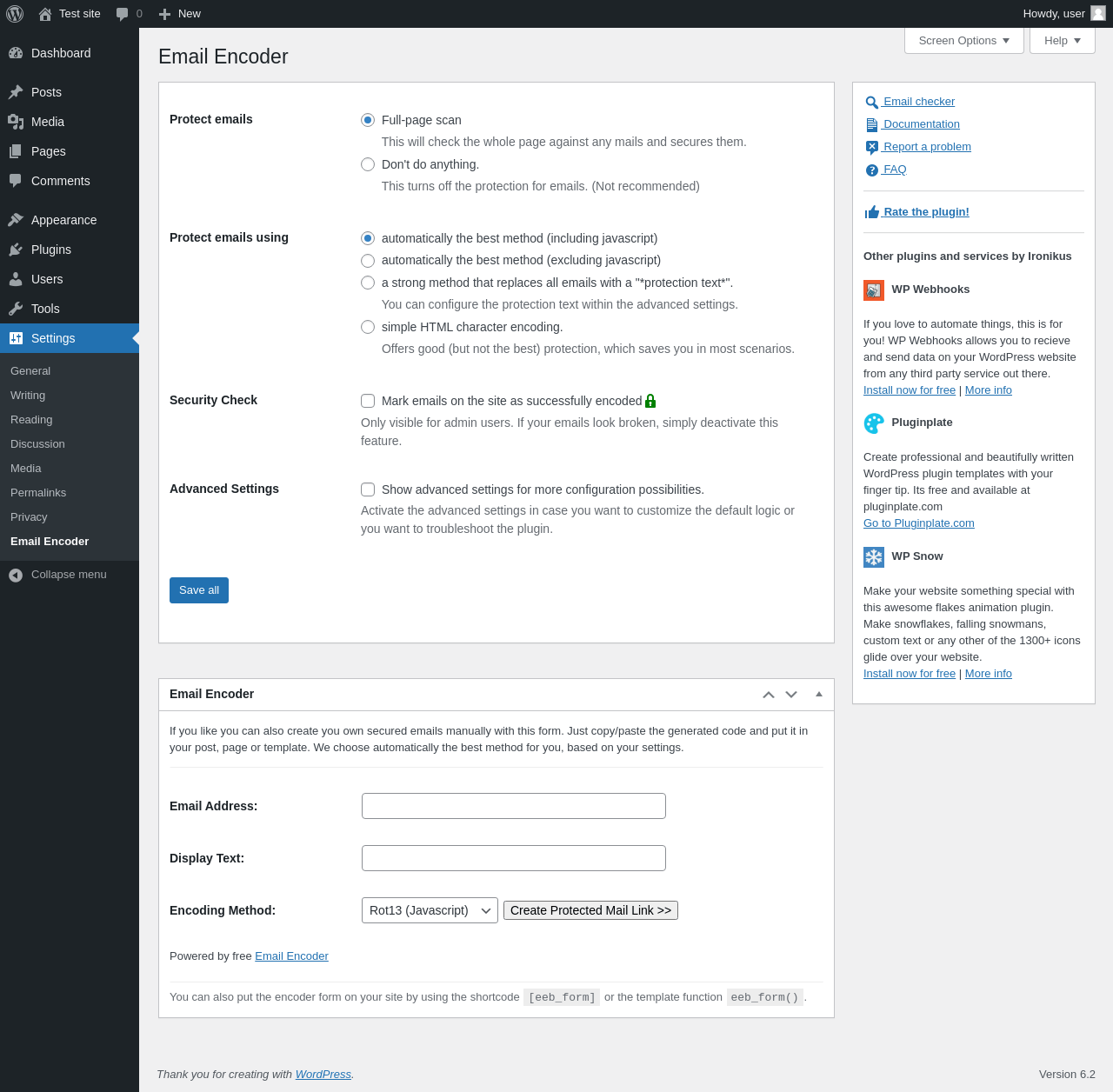Check Show advanced settings option

point(368,489)
